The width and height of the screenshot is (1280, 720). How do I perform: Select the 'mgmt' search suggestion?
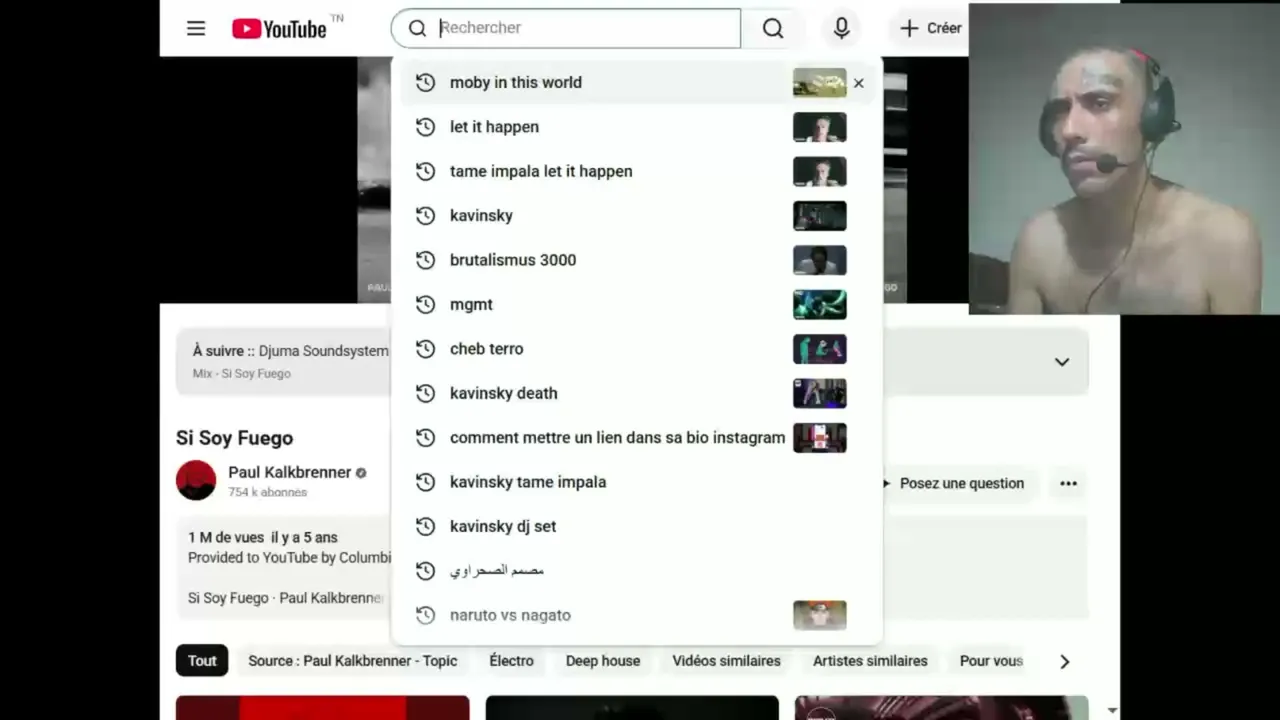(640, 304)
